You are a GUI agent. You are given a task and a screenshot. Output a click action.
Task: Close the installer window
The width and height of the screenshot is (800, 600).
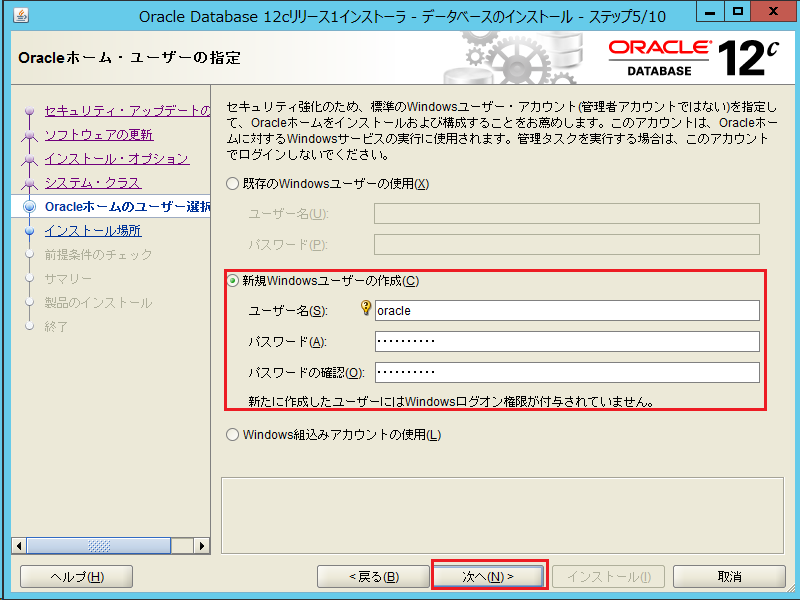(x=773, y=12)
